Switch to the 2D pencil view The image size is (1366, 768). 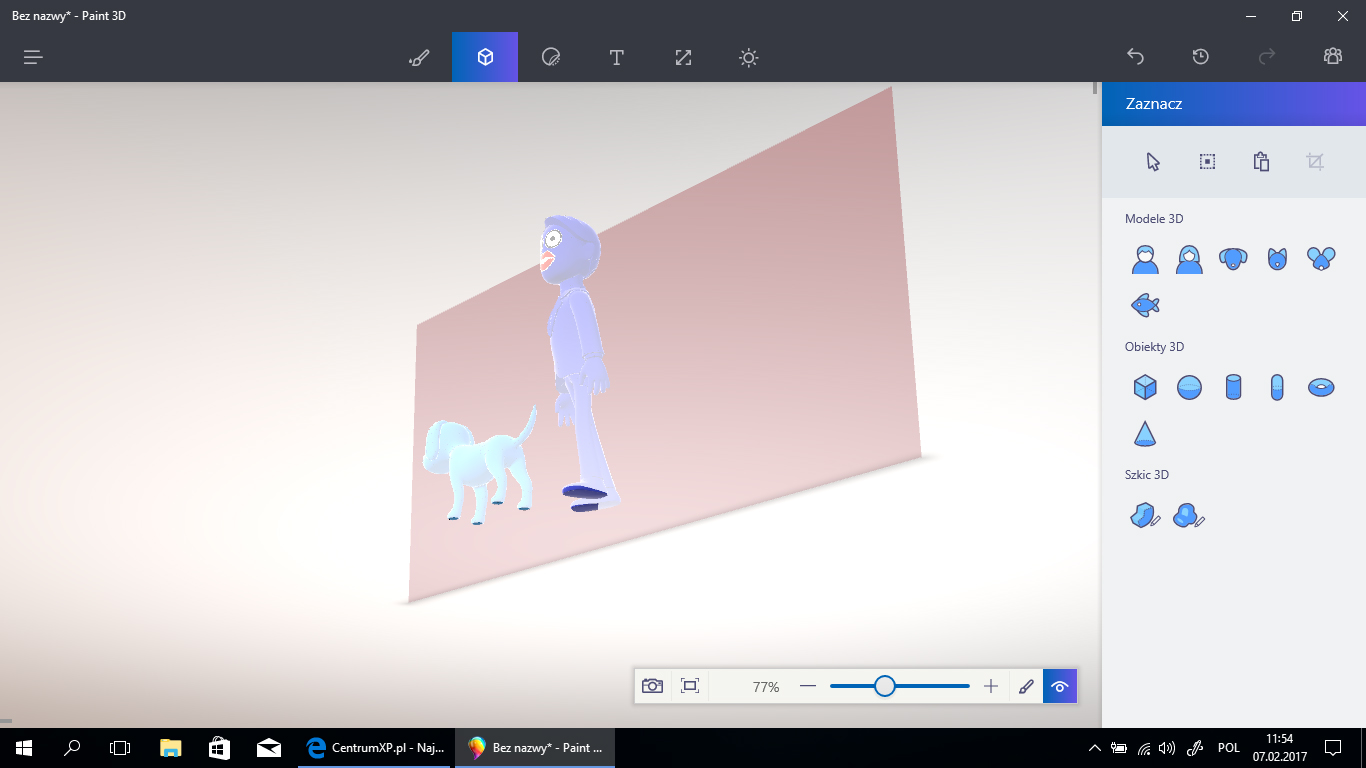point(1026,686)
